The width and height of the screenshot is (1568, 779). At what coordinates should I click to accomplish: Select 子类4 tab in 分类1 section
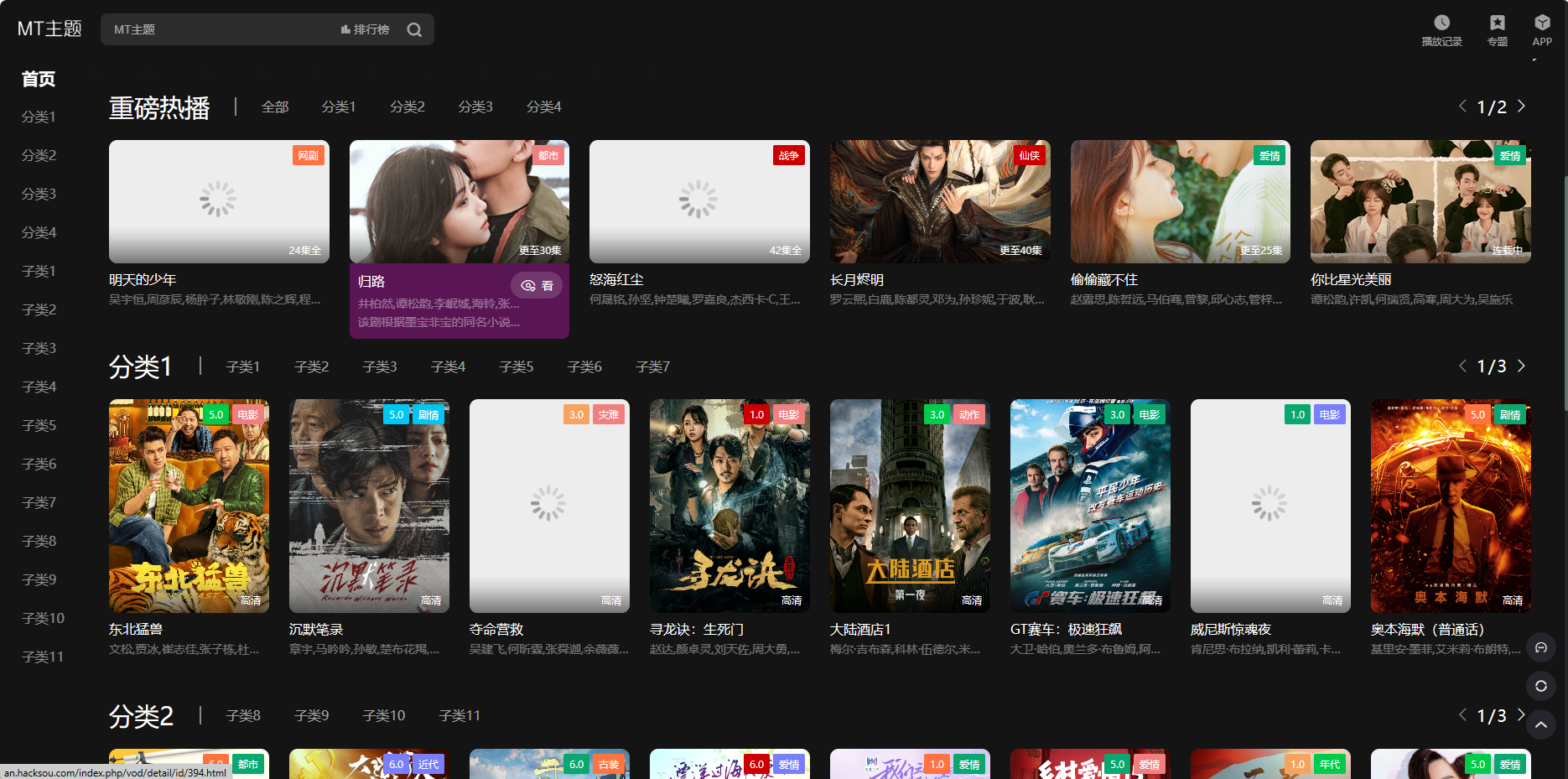[x=448, y=366]
